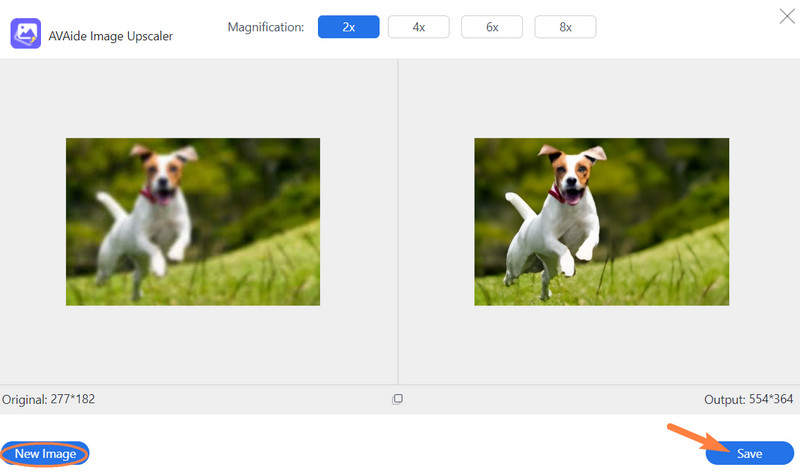Select 2x magnification
Screen dimensions: 800x474
coord(348,27)
